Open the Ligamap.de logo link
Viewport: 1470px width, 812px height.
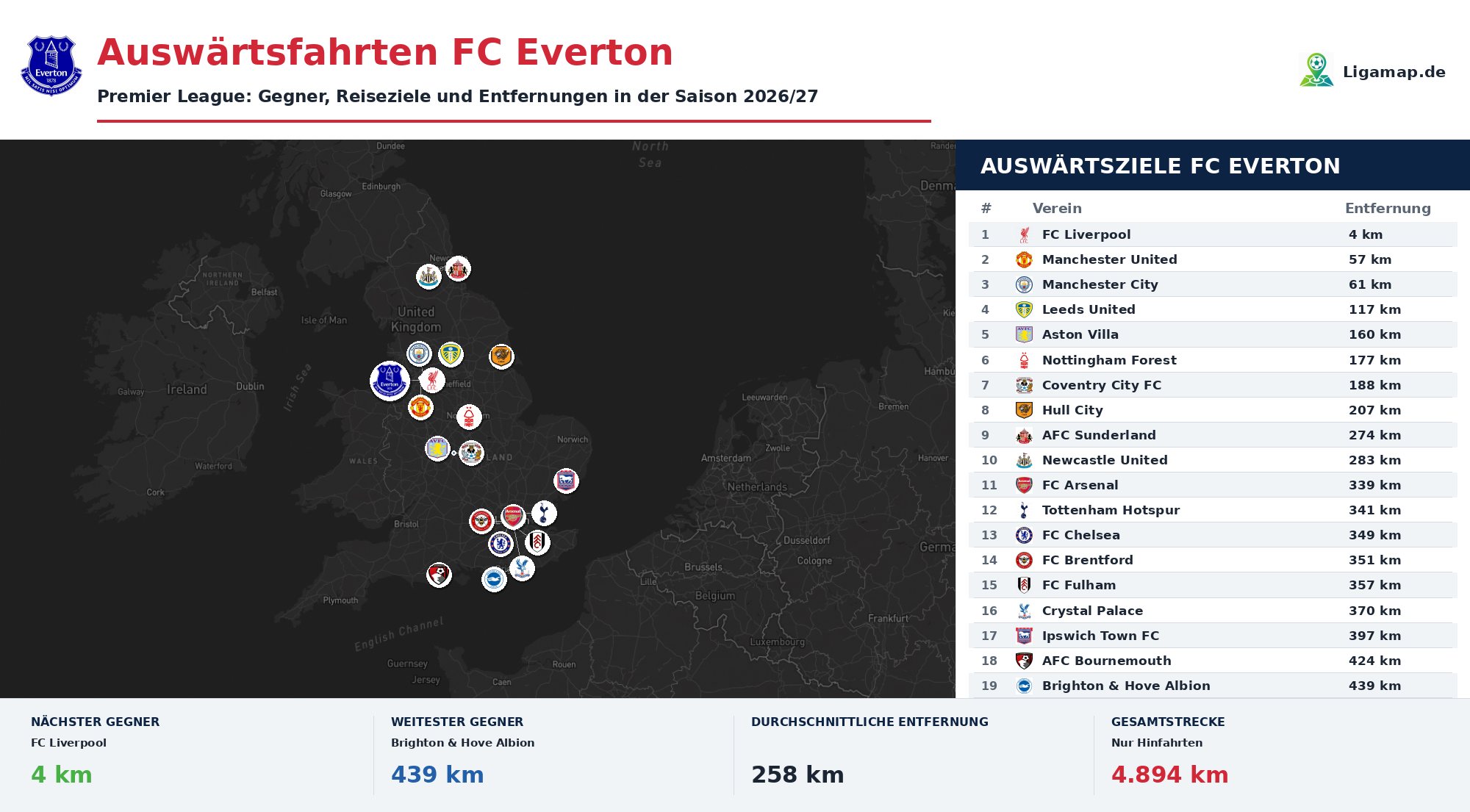[1372, 71]
